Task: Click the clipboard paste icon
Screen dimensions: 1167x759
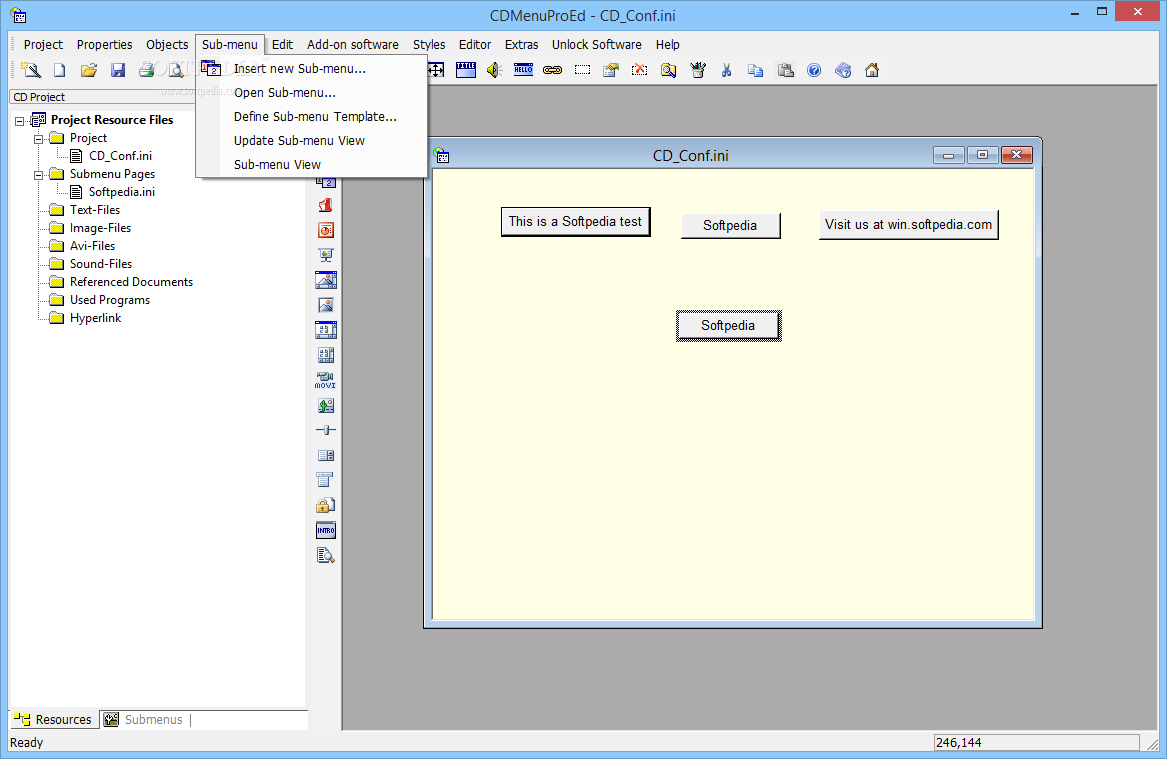Action: (x=785, y=70)
